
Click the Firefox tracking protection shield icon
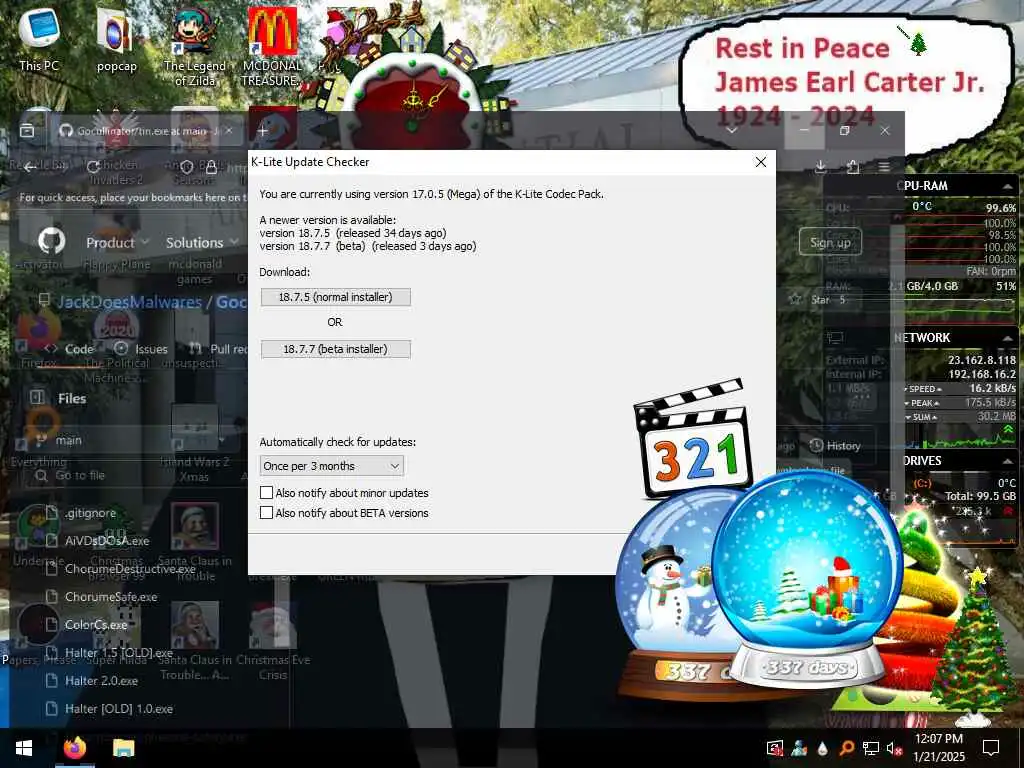pos(187,167)
